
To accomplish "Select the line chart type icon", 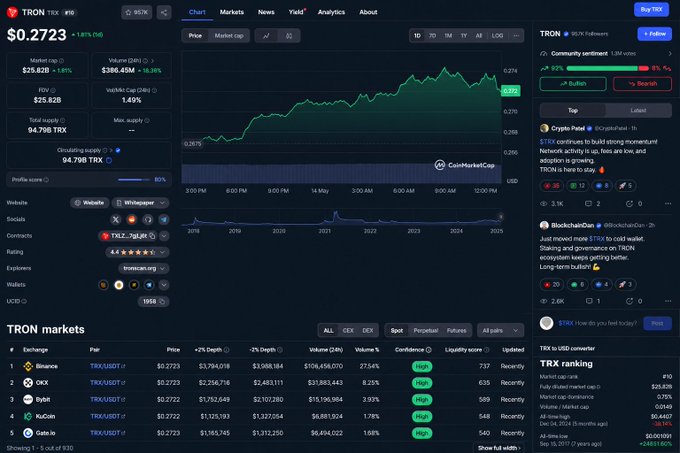I will [x=266, y=36].
